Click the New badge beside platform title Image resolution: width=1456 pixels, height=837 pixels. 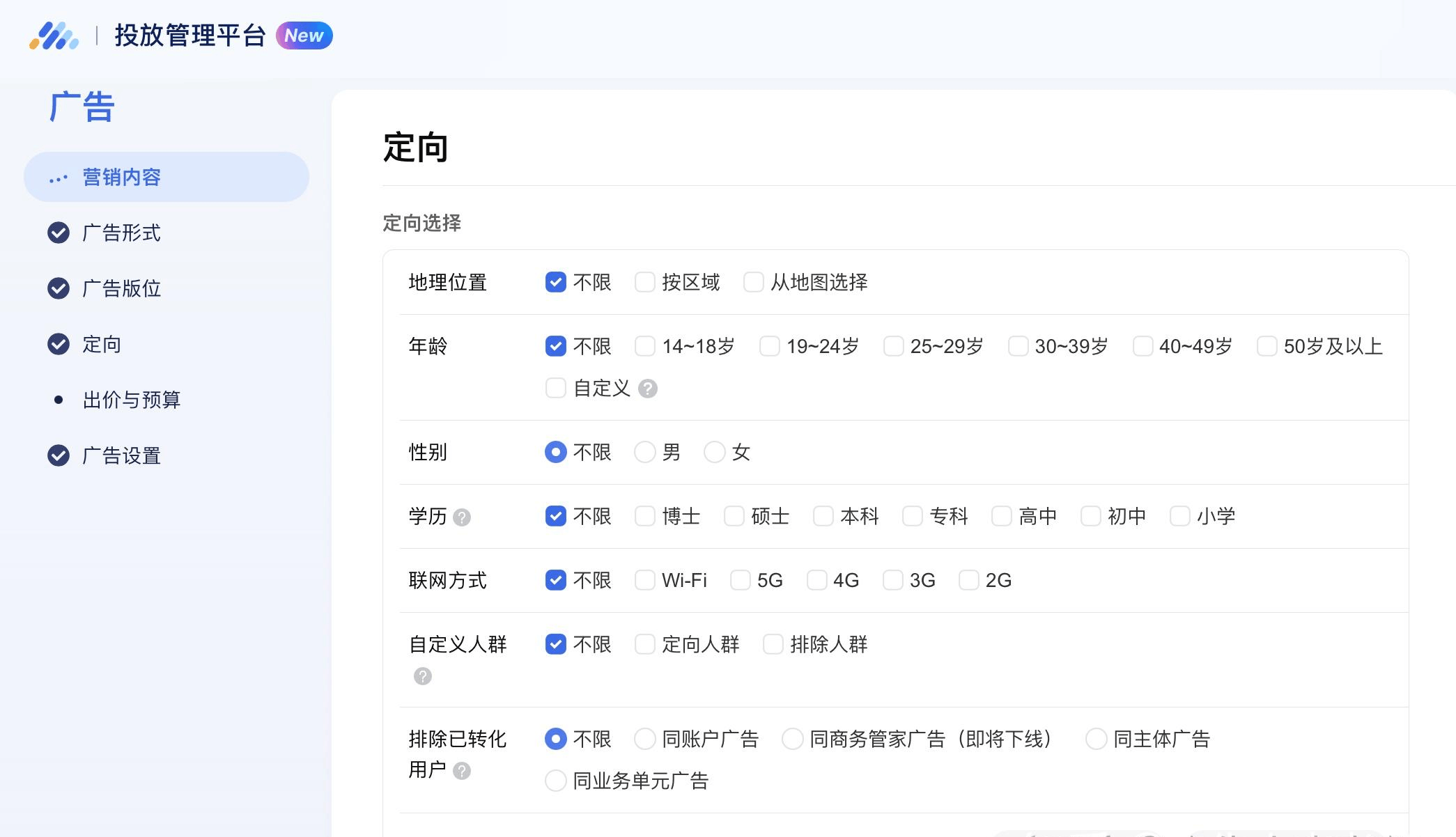click(x=304, y=36)
